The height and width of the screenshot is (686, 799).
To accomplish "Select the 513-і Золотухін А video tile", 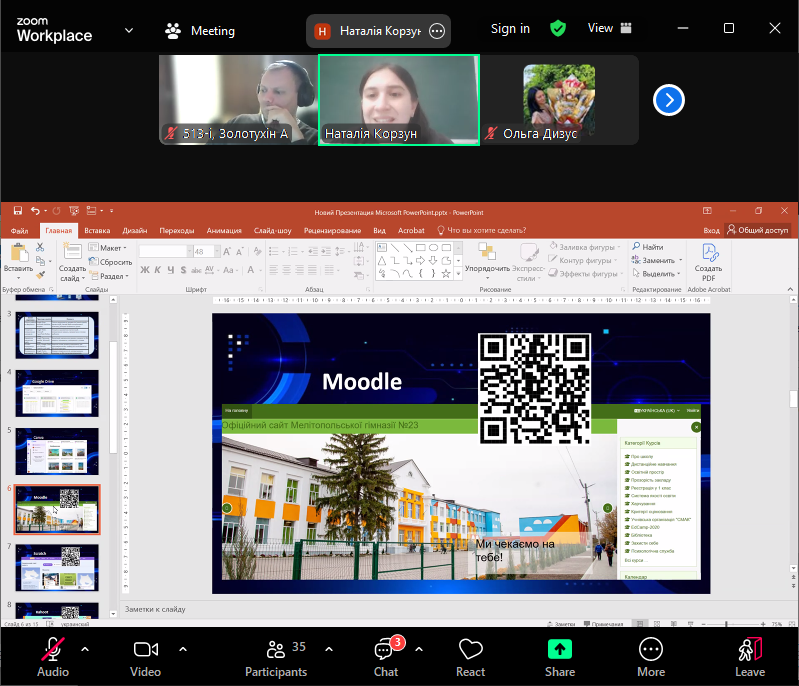I will (x=238, y=100).
